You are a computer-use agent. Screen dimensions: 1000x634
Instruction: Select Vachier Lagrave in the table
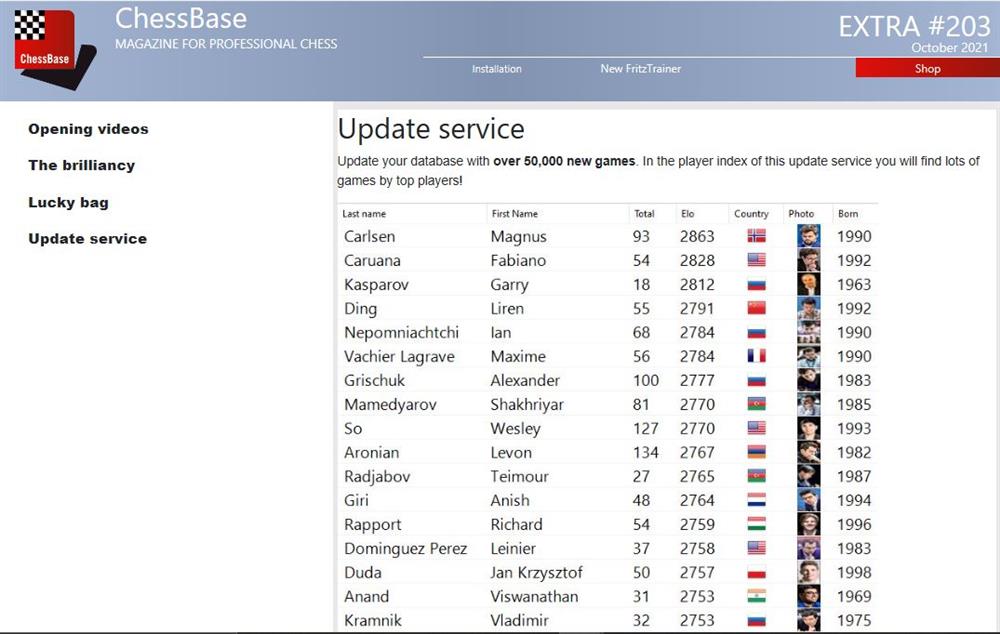pos(399,356)
